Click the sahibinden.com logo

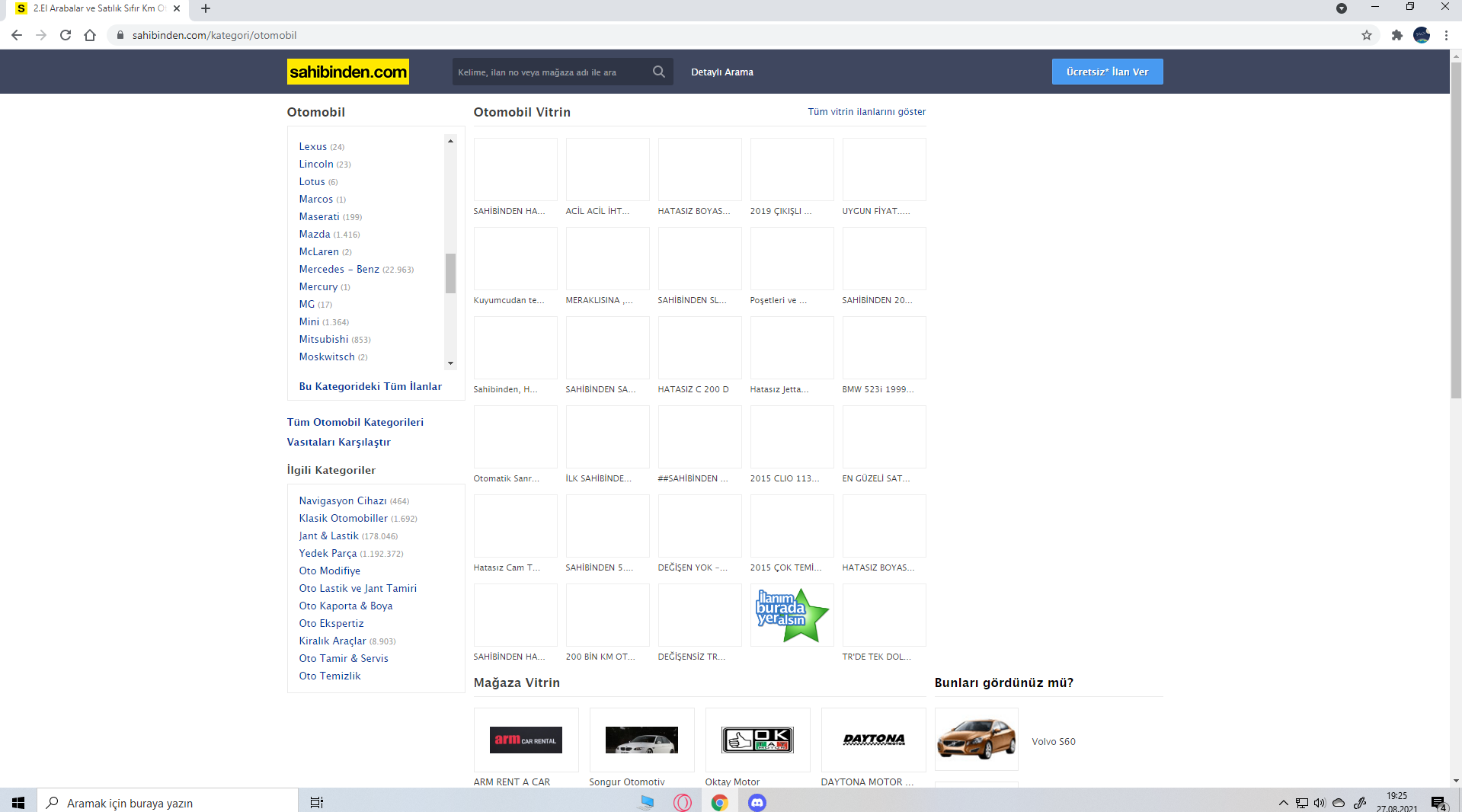click(347, 72)
